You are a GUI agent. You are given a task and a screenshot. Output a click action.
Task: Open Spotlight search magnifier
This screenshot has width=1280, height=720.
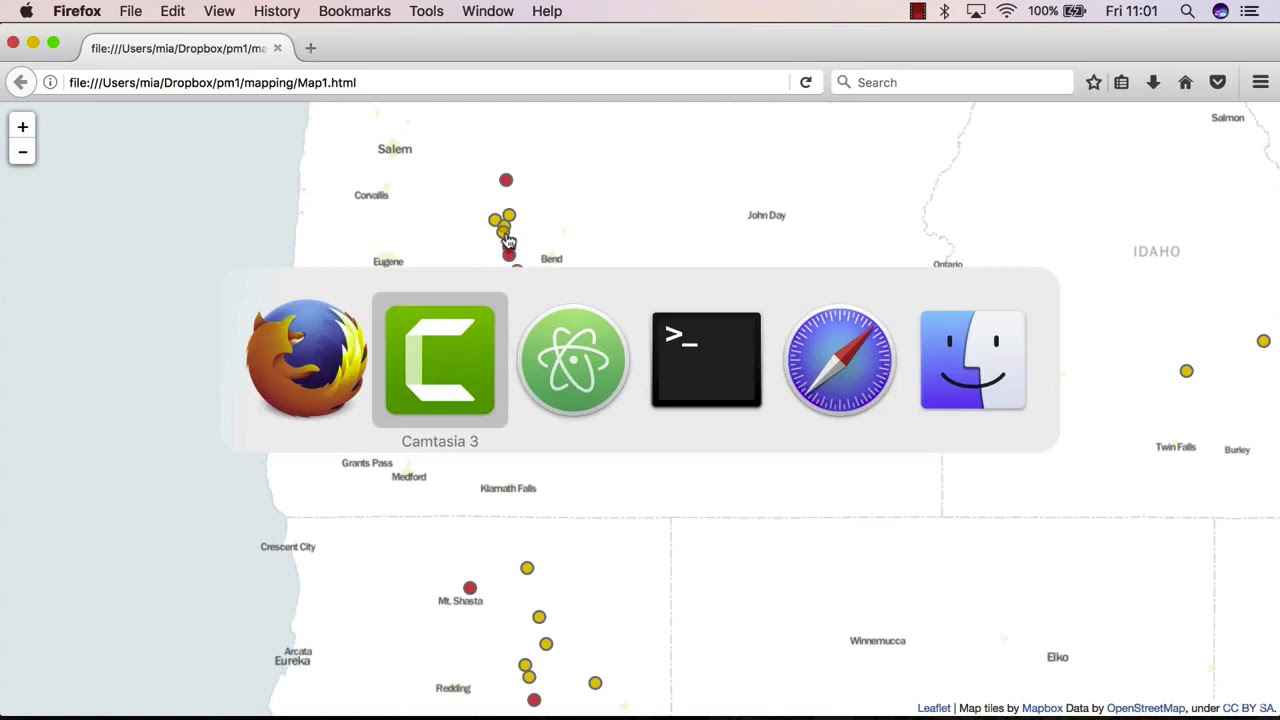[1187, 11]
